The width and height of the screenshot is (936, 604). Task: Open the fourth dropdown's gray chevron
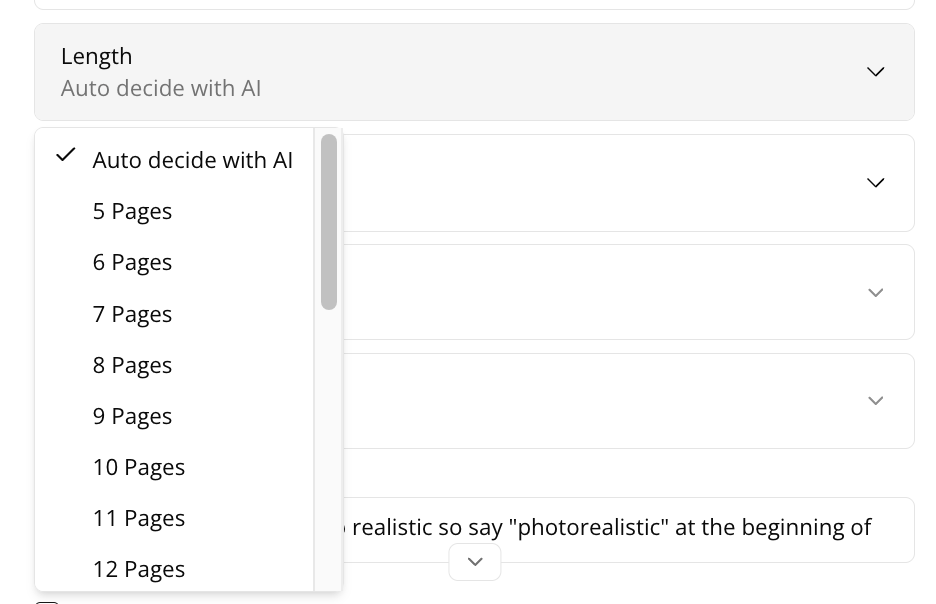tap(875, 401)
